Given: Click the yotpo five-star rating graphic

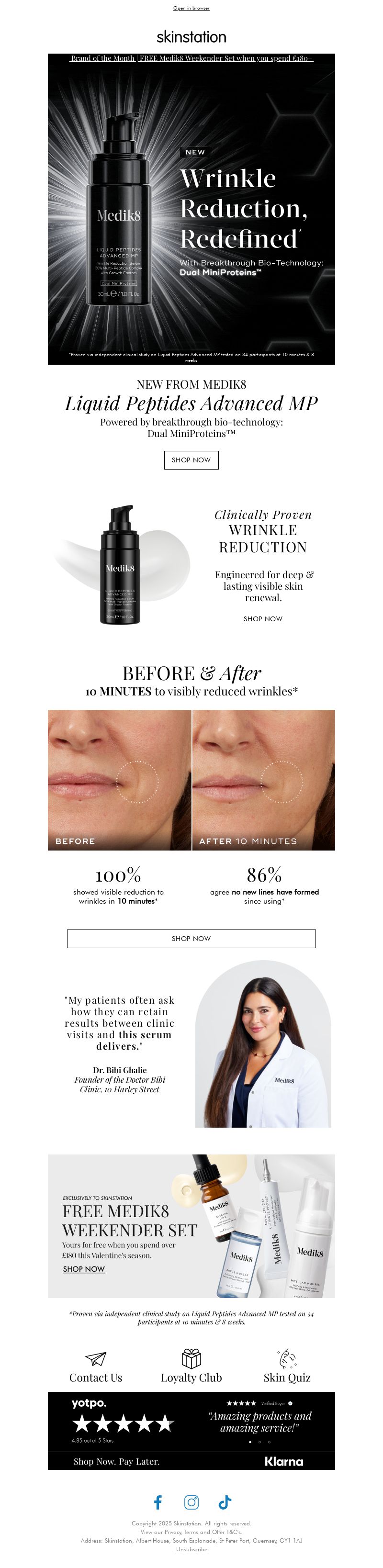Looking at the screenshot, I should pos(123,1424).
